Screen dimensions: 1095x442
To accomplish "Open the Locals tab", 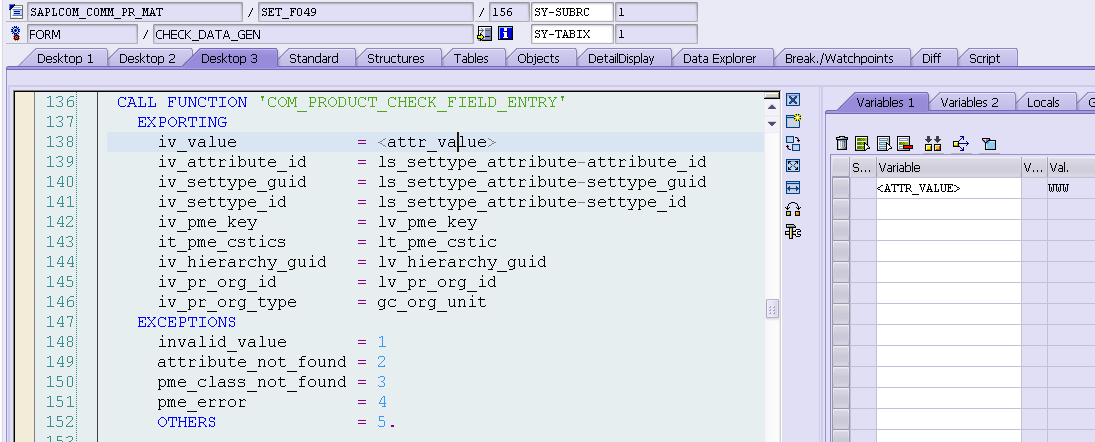I will point(1043,103).
